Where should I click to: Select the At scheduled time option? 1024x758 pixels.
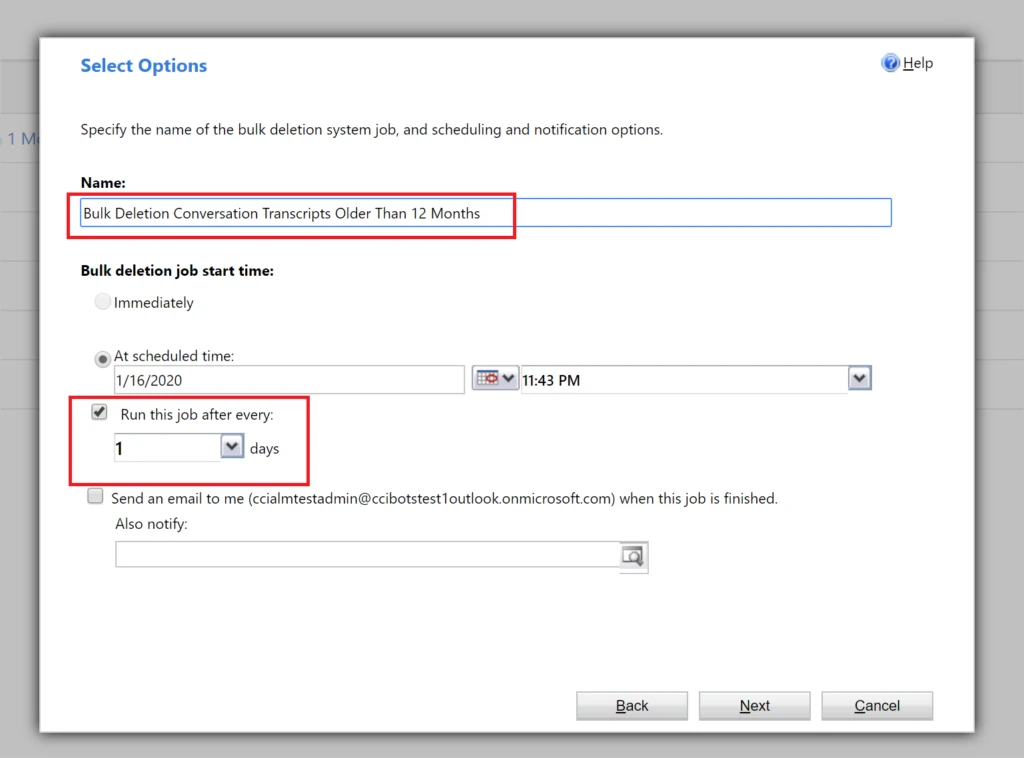tap(102, 358)
